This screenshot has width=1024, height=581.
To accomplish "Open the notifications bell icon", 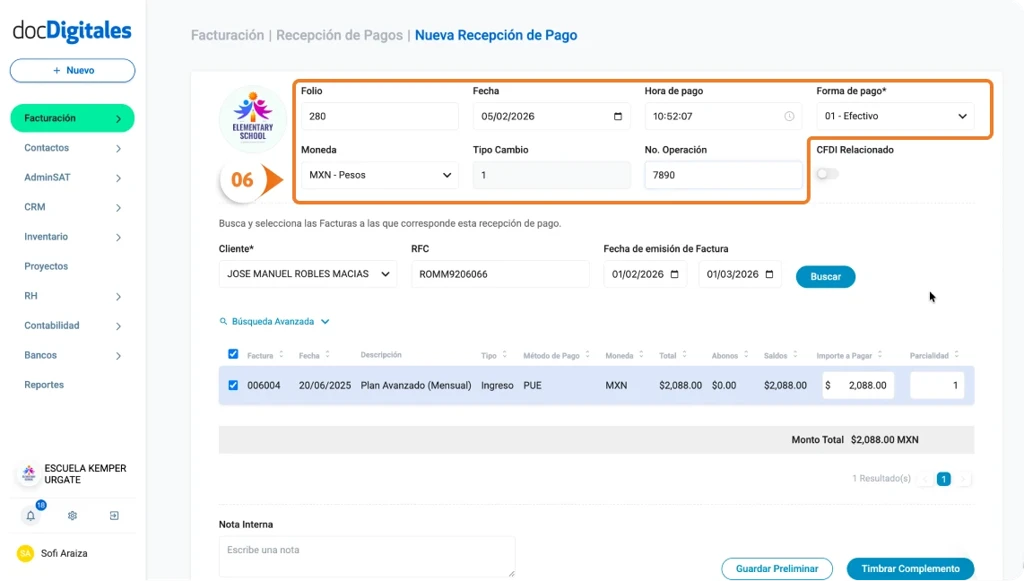I will point(30,515).
